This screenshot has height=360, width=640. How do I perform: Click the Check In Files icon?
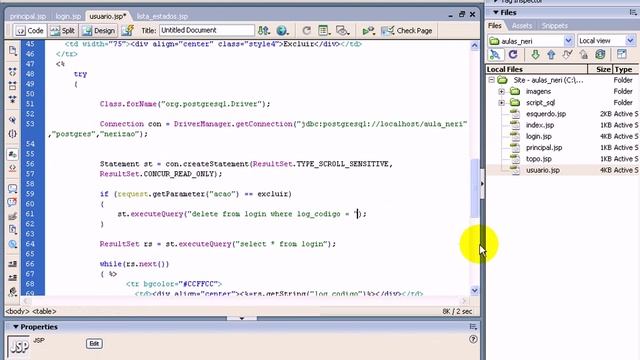coord(584,54)
